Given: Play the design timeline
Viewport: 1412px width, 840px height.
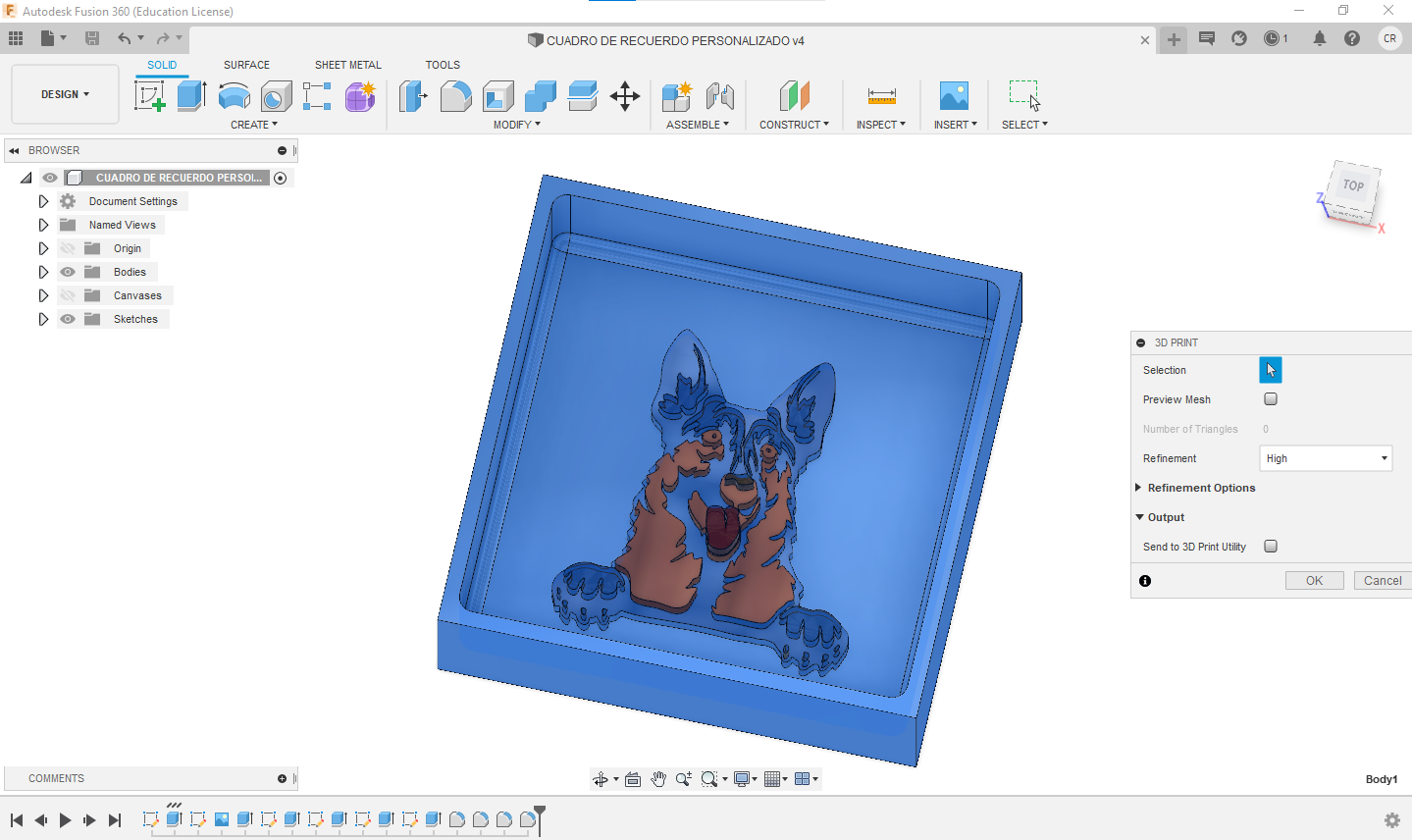Looking at the screenshot, I should pyautogui.click(x=65, y=820).
